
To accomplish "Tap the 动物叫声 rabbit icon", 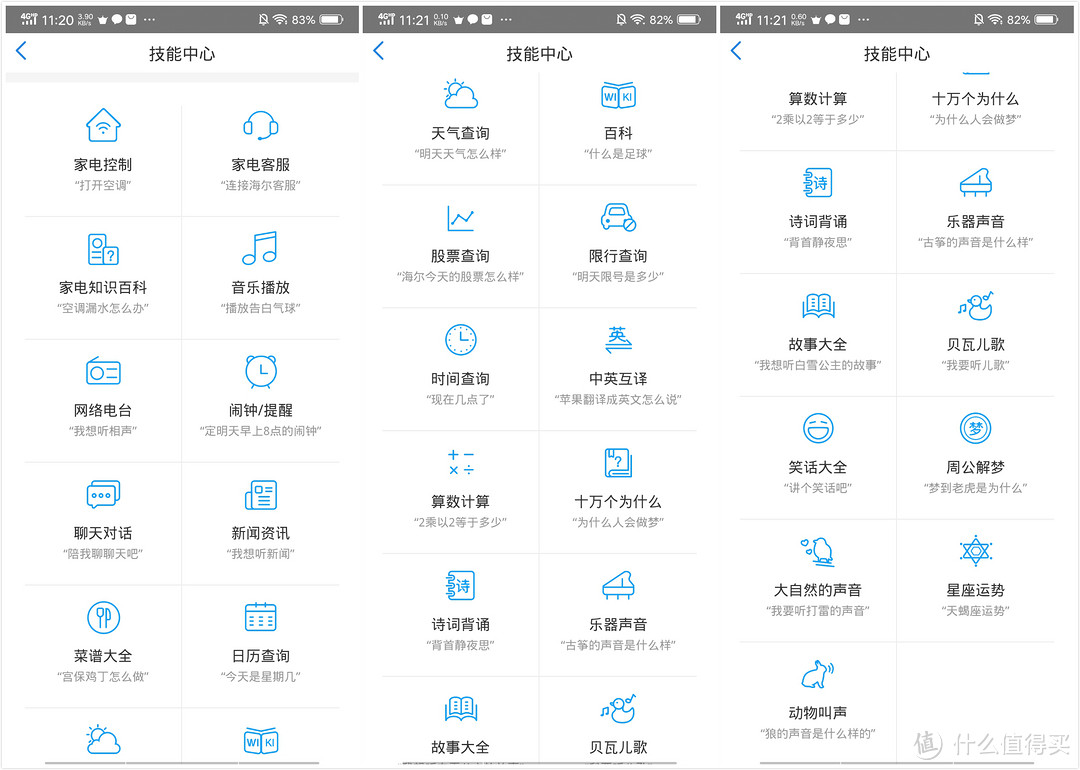I will click(818, 674).
